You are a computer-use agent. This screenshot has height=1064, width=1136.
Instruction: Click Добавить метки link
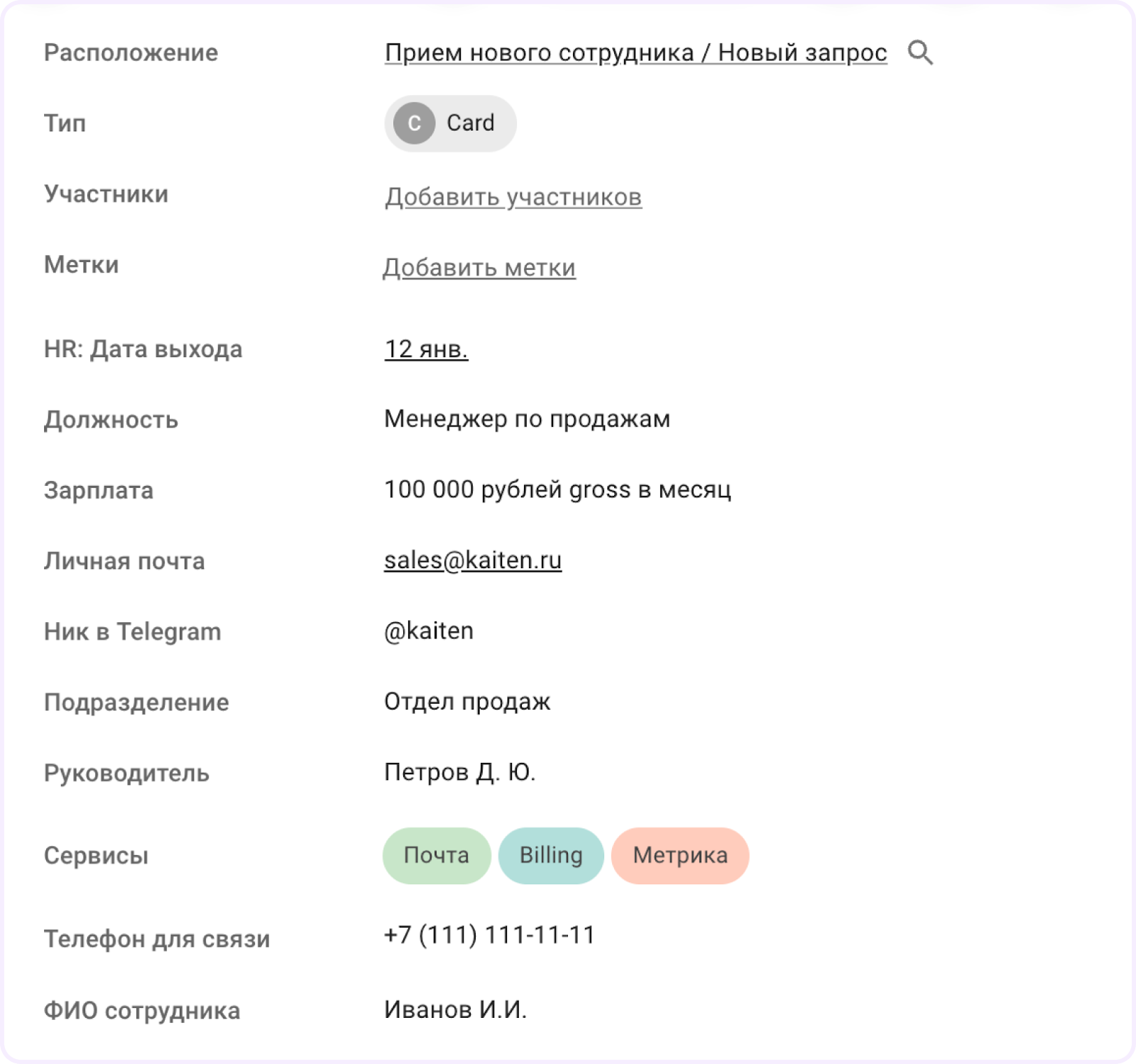point(479,268)
